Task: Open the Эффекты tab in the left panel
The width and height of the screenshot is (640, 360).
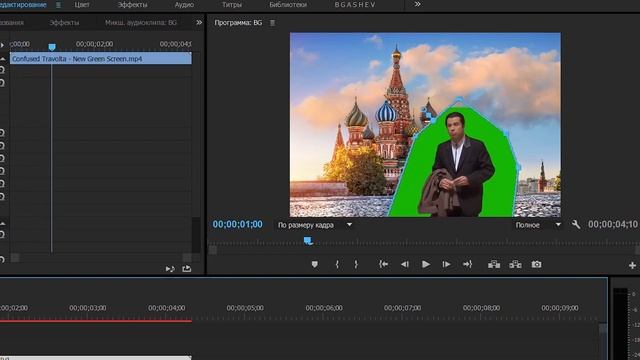Action: (64, 23)
